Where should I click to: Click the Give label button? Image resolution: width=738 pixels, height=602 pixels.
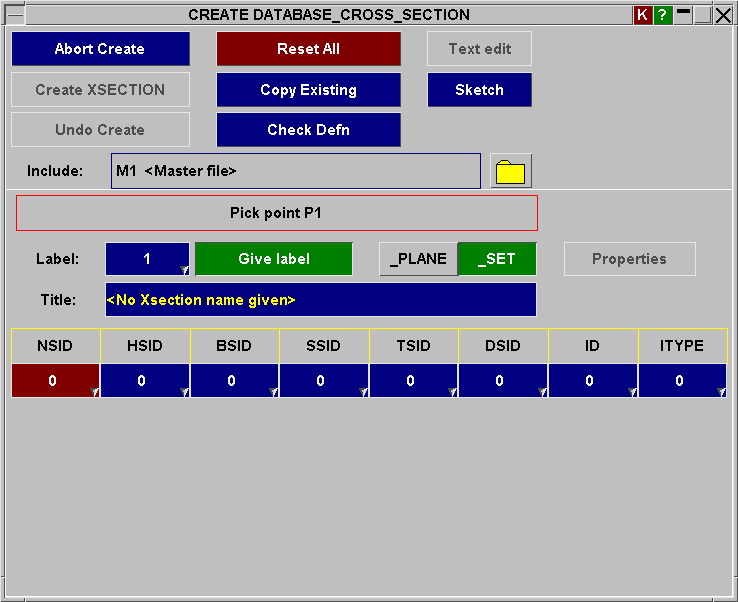pos(274,259)
